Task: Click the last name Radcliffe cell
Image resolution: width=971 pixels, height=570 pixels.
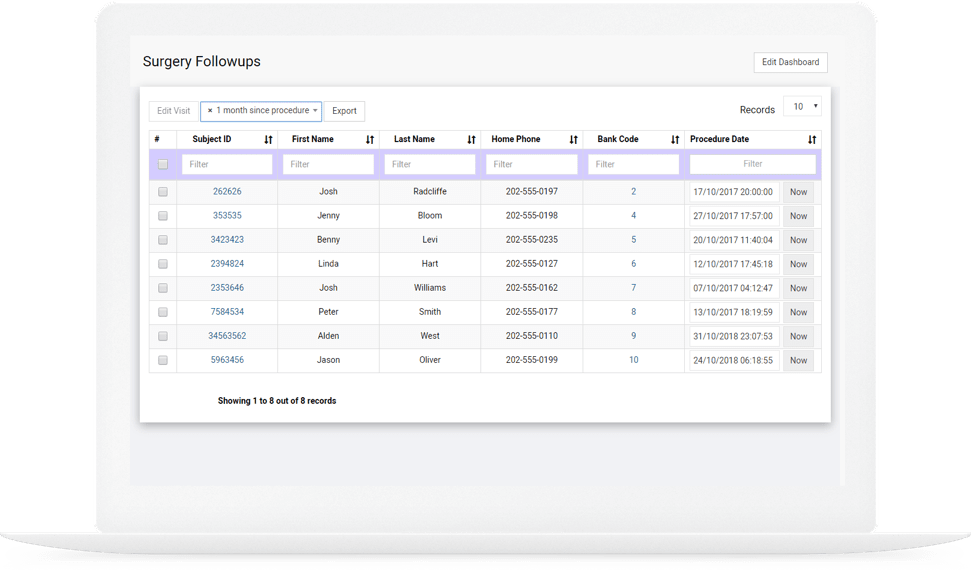Action: pyautogui.click(x=430, y=191)
